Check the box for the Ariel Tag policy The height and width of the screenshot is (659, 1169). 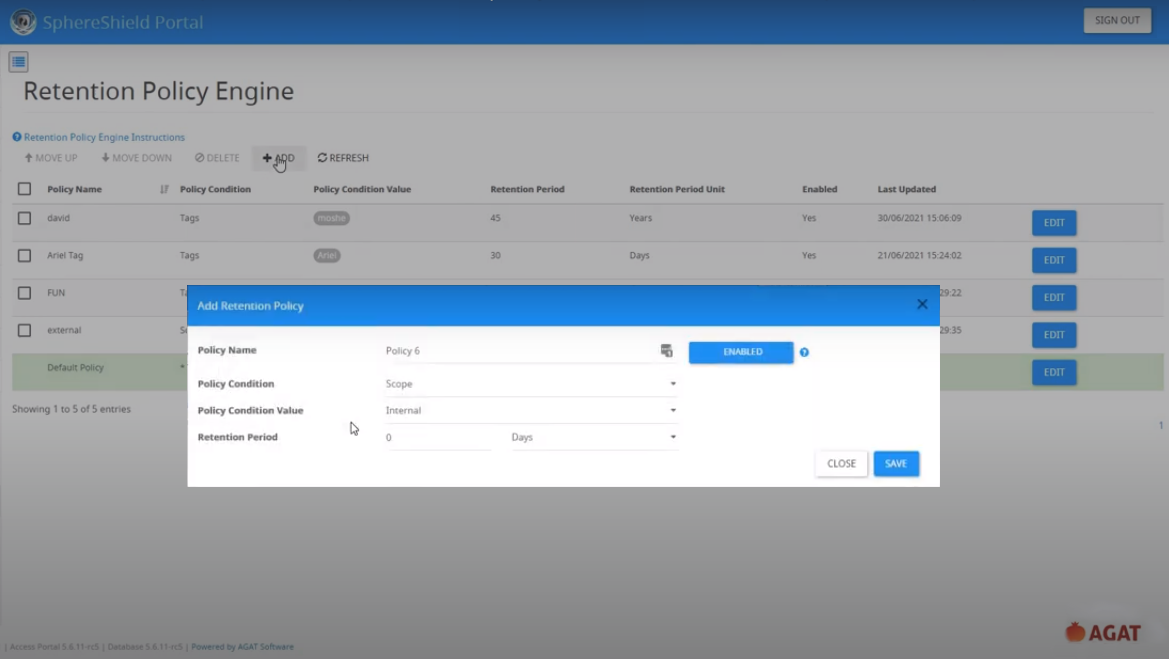[x=25, y=256]
